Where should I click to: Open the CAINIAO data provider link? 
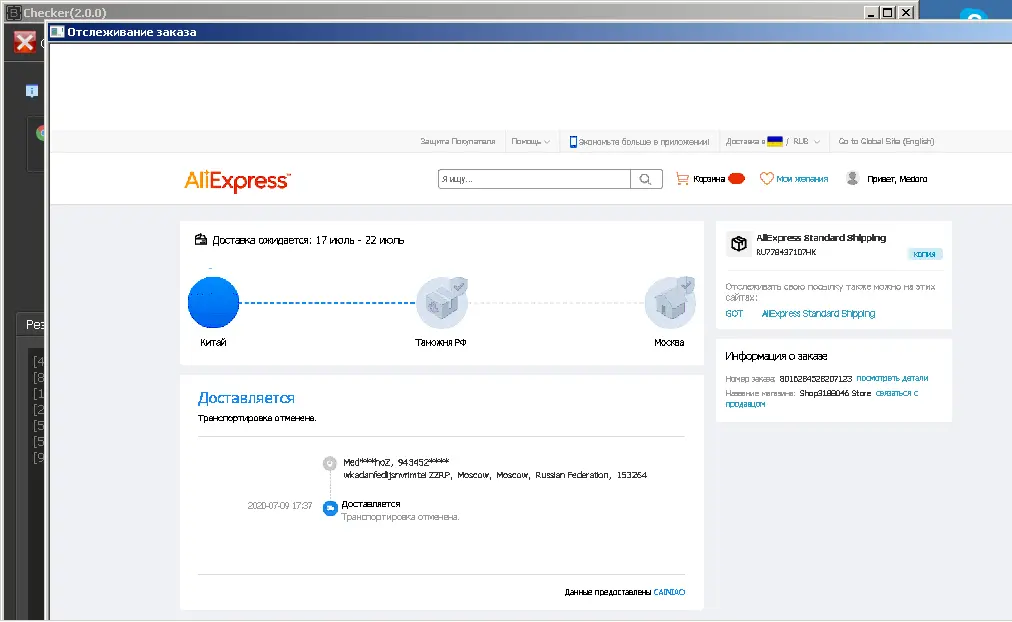point(669,592)
